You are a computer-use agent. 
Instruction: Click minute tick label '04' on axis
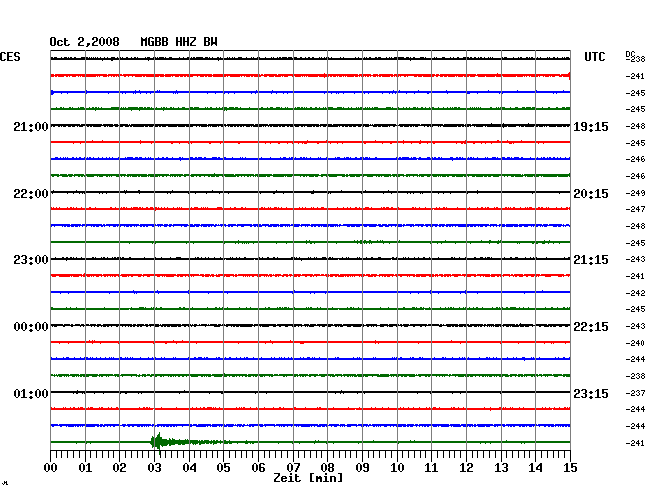pyautogui.click(x=189, y=468)
